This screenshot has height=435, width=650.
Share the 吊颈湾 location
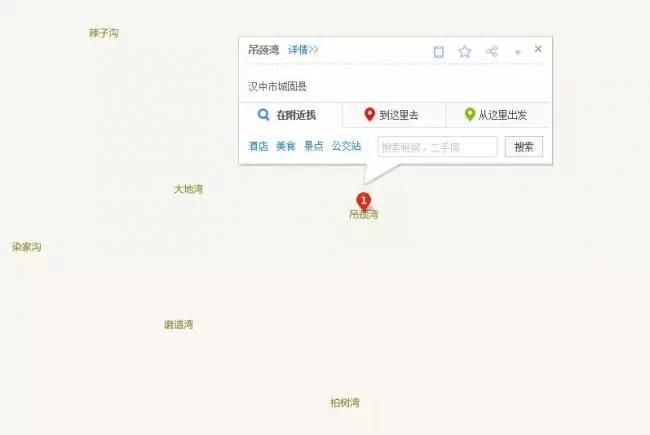click(x=492, y=51)
